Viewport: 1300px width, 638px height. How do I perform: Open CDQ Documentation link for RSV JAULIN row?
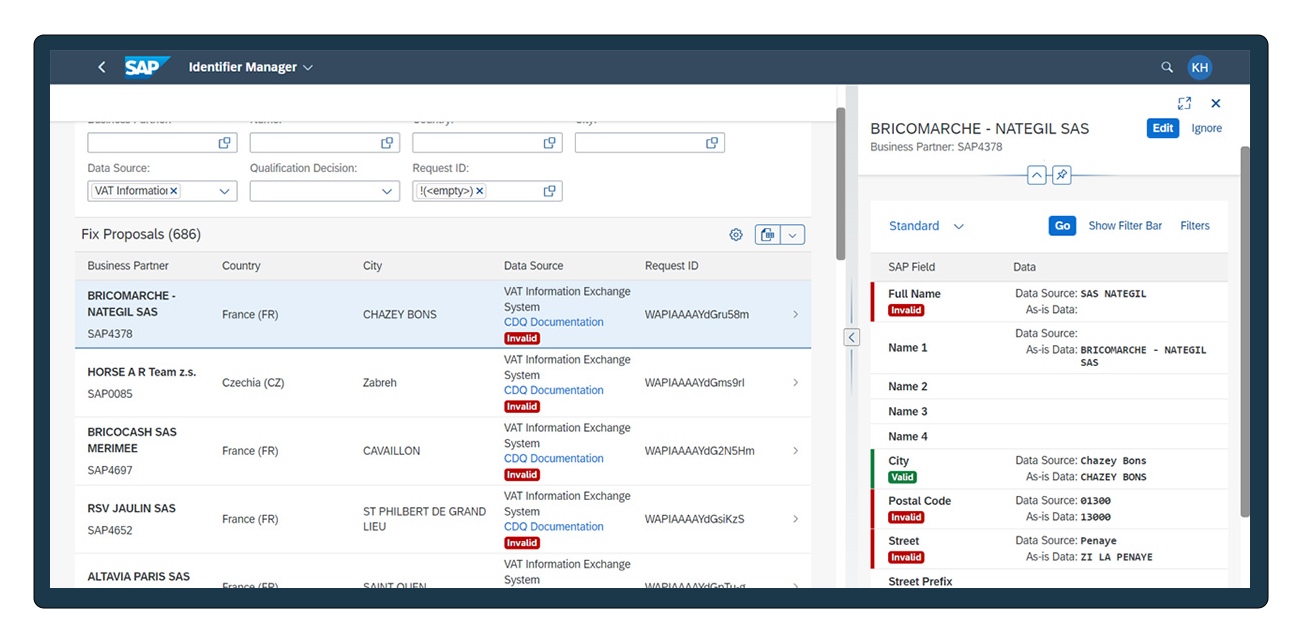coord(554,526)
